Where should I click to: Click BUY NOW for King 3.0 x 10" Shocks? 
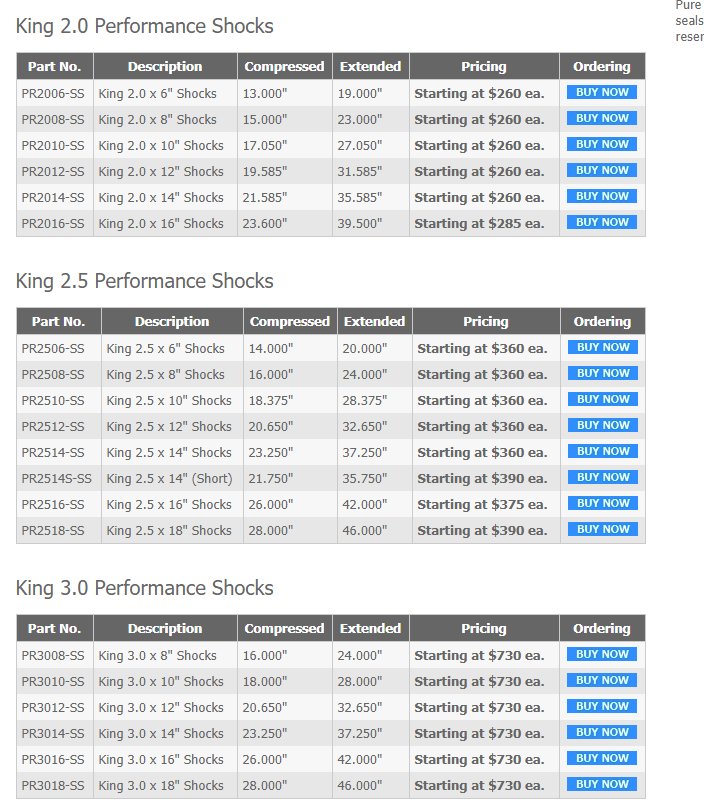click(602, 680)
